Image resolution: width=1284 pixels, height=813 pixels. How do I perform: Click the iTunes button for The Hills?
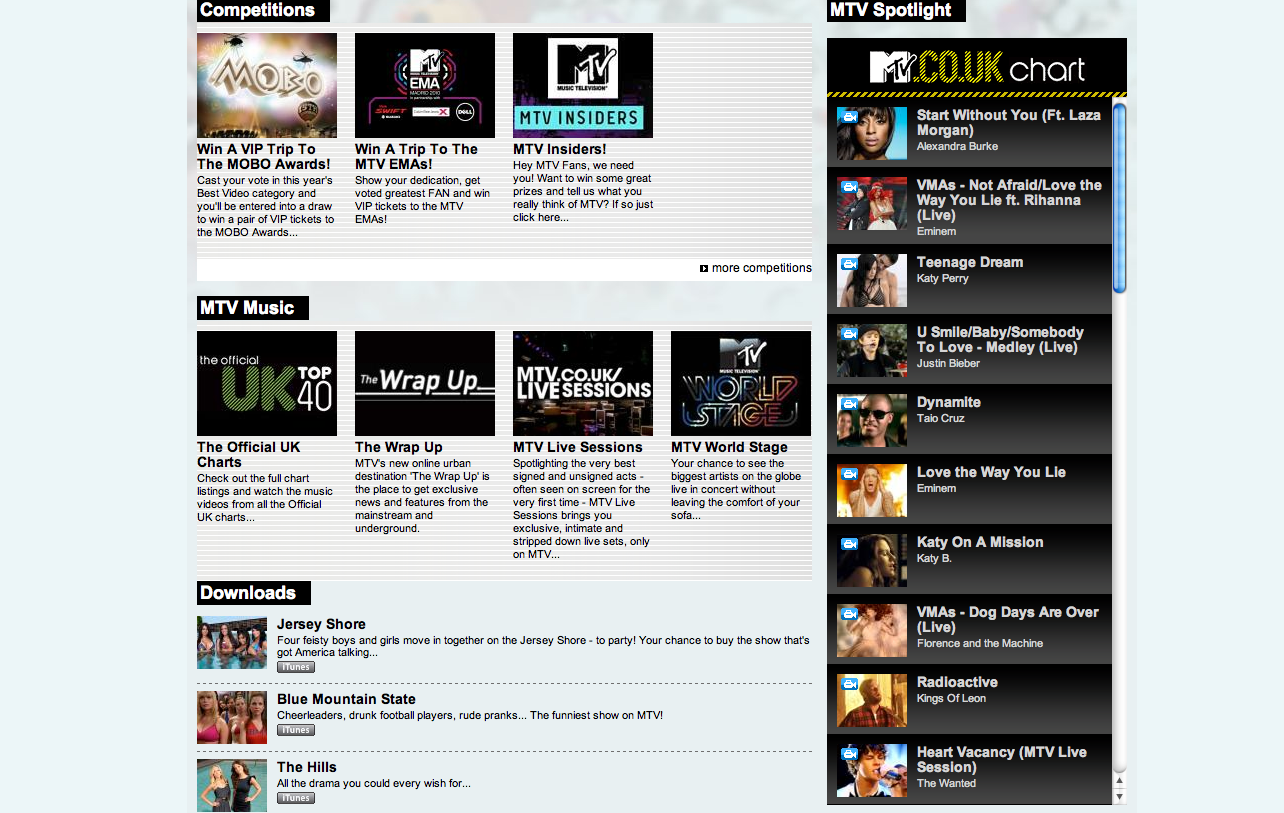295,797
